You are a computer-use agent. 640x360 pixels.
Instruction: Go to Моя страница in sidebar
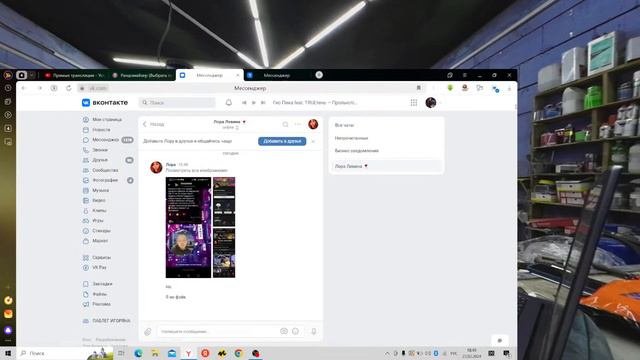(x=107, y=120)
